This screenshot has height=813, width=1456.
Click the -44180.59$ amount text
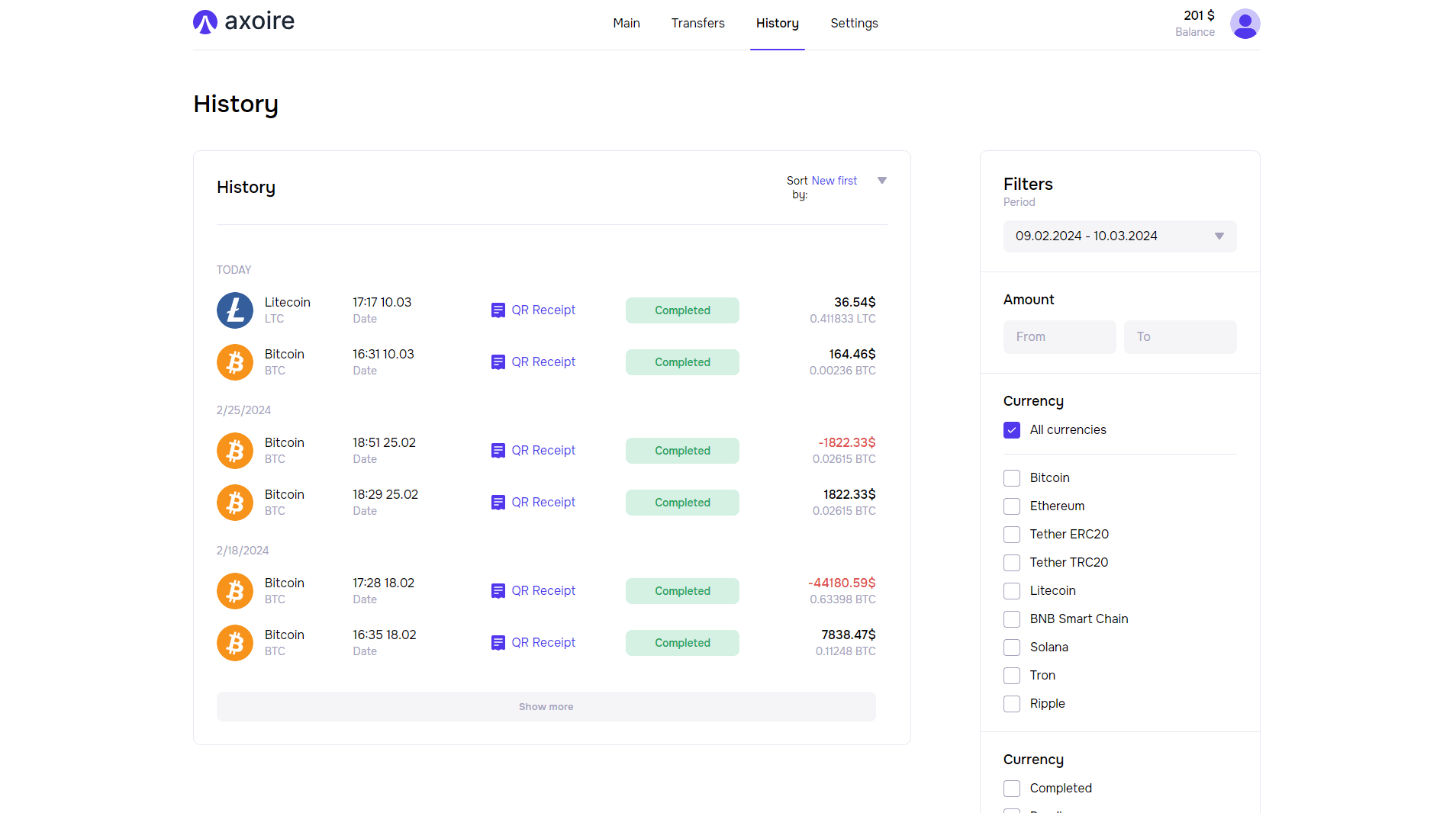(x=842, y=583)
